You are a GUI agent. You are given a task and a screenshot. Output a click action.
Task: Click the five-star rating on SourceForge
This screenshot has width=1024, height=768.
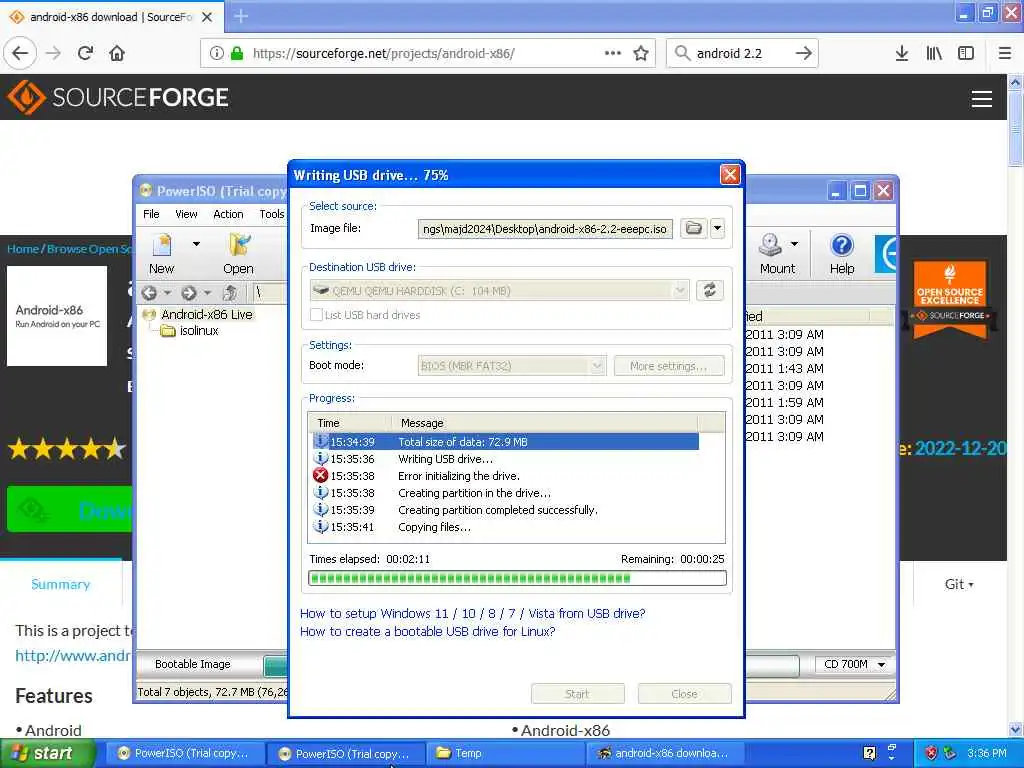click(67, 449)
